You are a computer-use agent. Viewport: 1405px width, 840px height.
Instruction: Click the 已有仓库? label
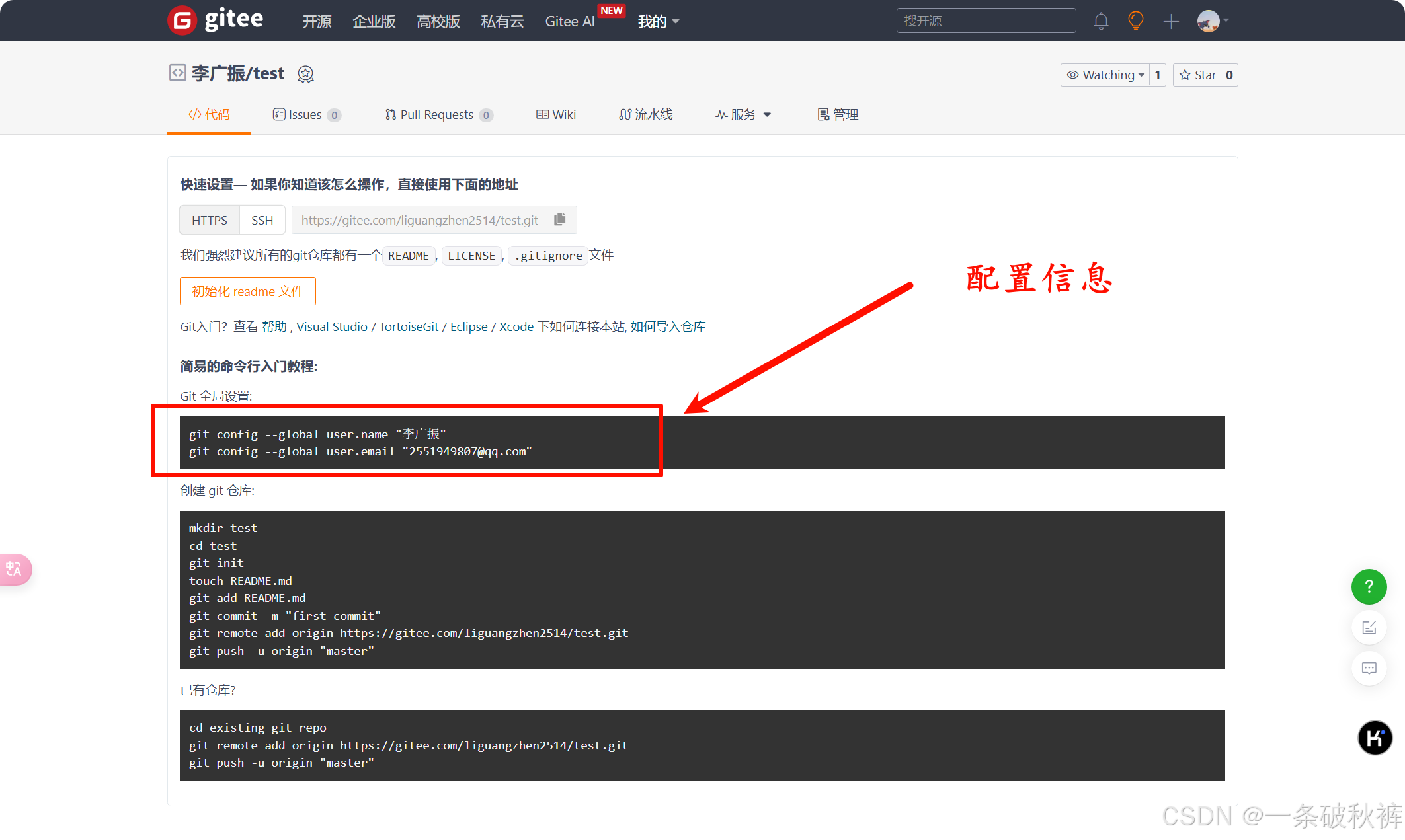coord(208,690)
